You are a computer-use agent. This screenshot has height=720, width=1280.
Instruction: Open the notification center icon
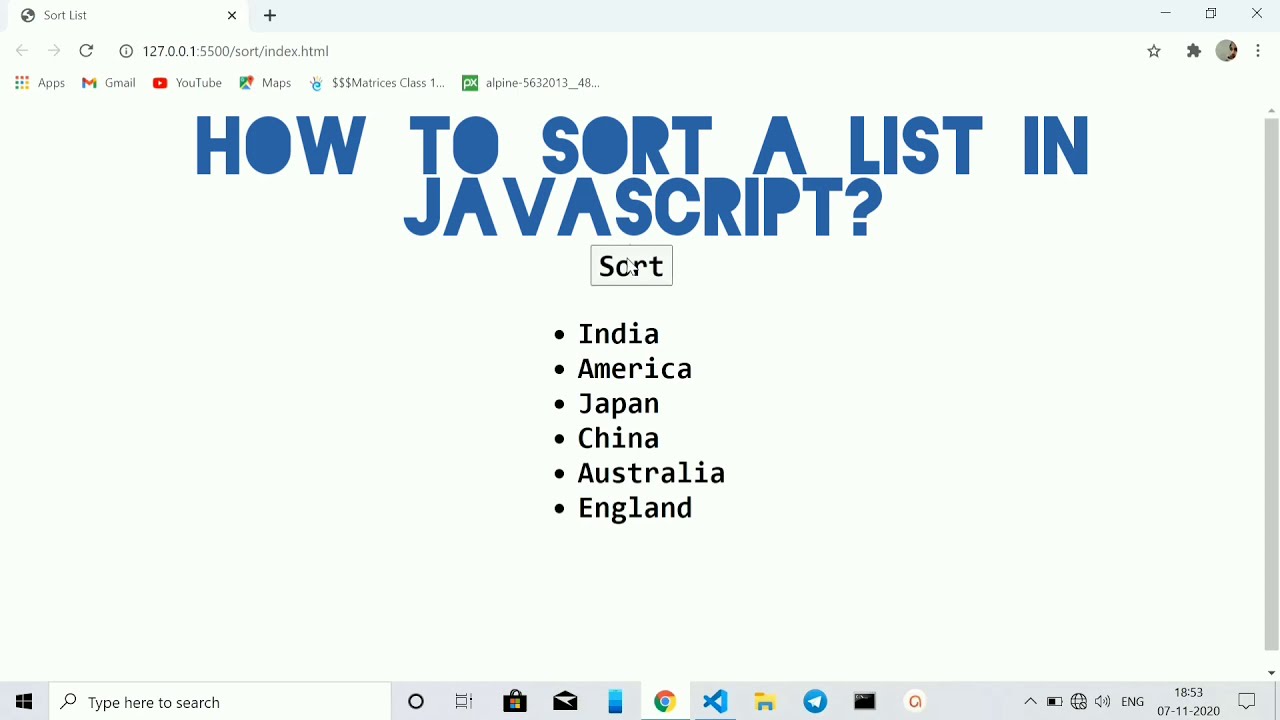pyautogui.click(x=1247, y=702)
